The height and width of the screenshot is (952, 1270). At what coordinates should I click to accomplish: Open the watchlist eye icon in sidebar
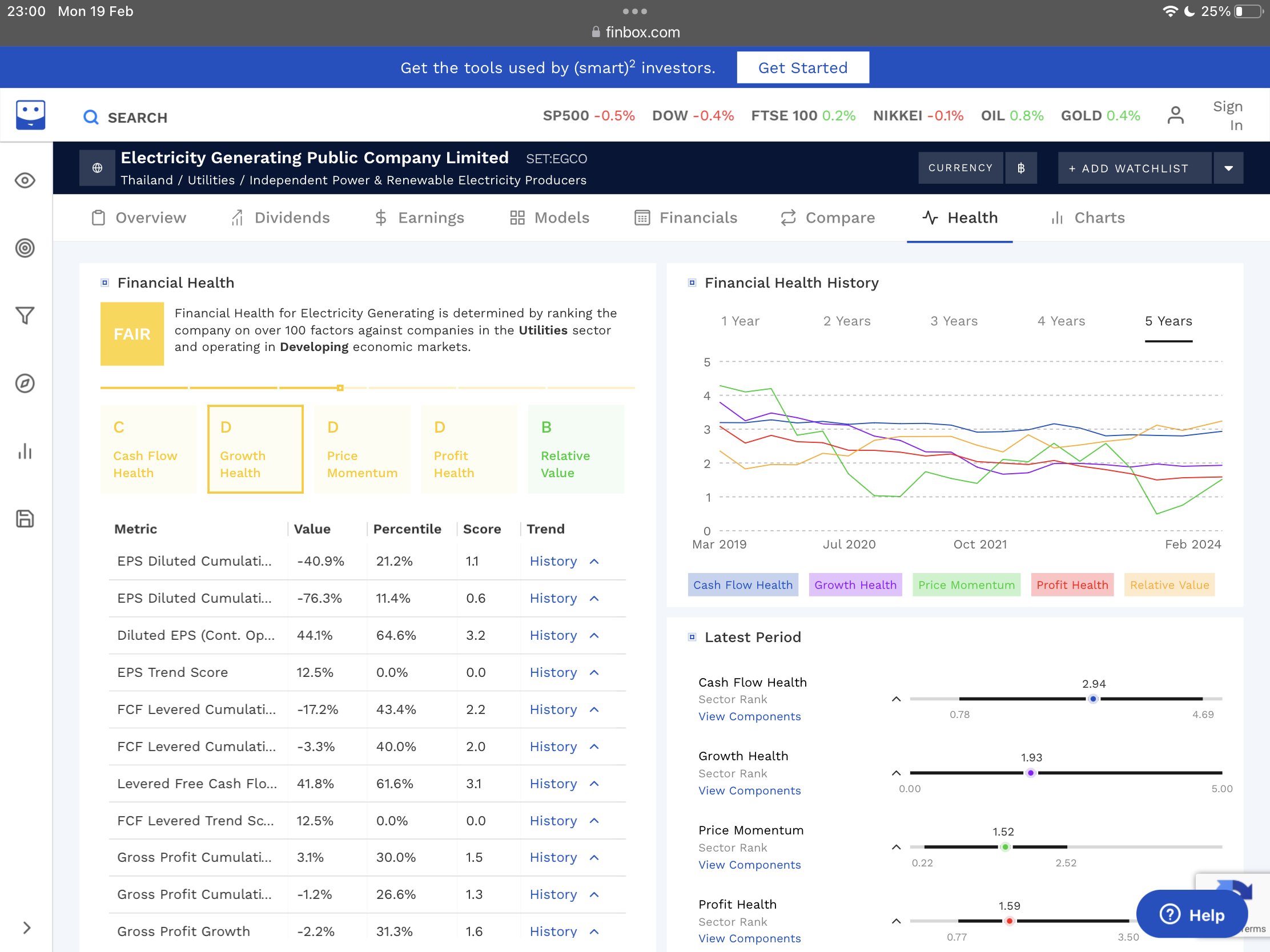pyautogui.click(x=25, y=181)
